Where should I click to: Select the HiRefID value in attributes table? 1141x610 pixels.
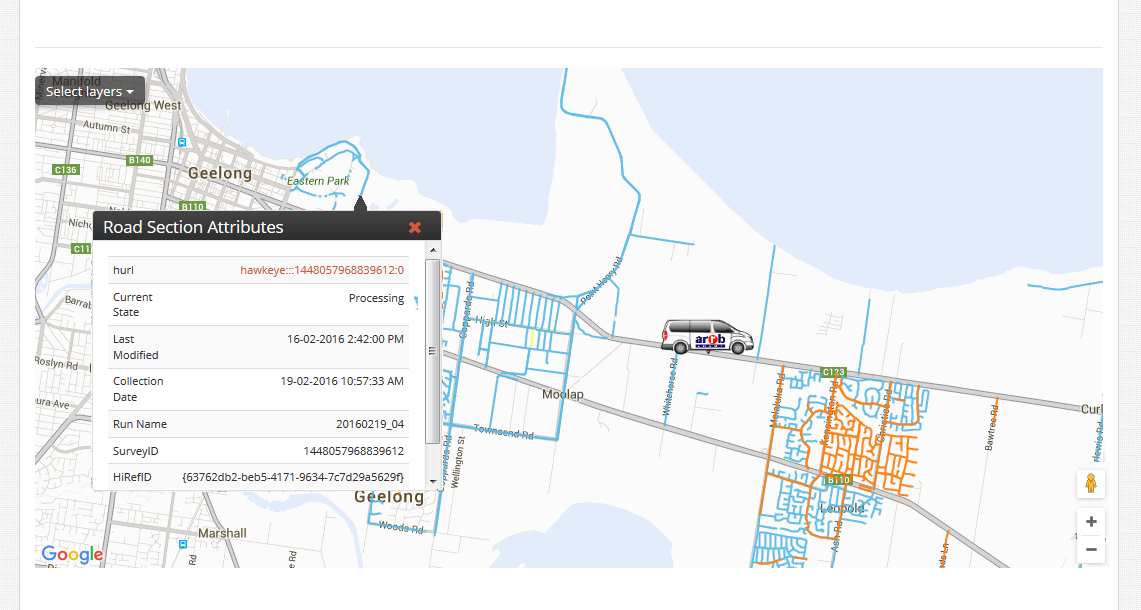(293, 477)
